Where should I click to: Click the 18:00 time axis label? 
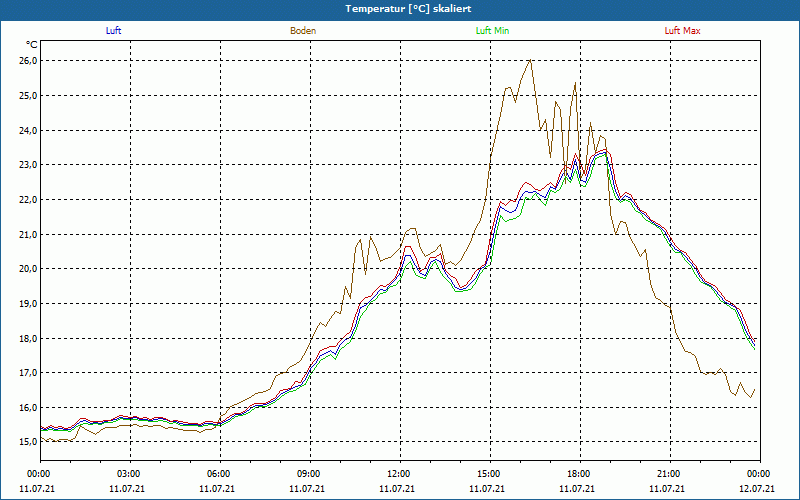[x=577, y=474]
